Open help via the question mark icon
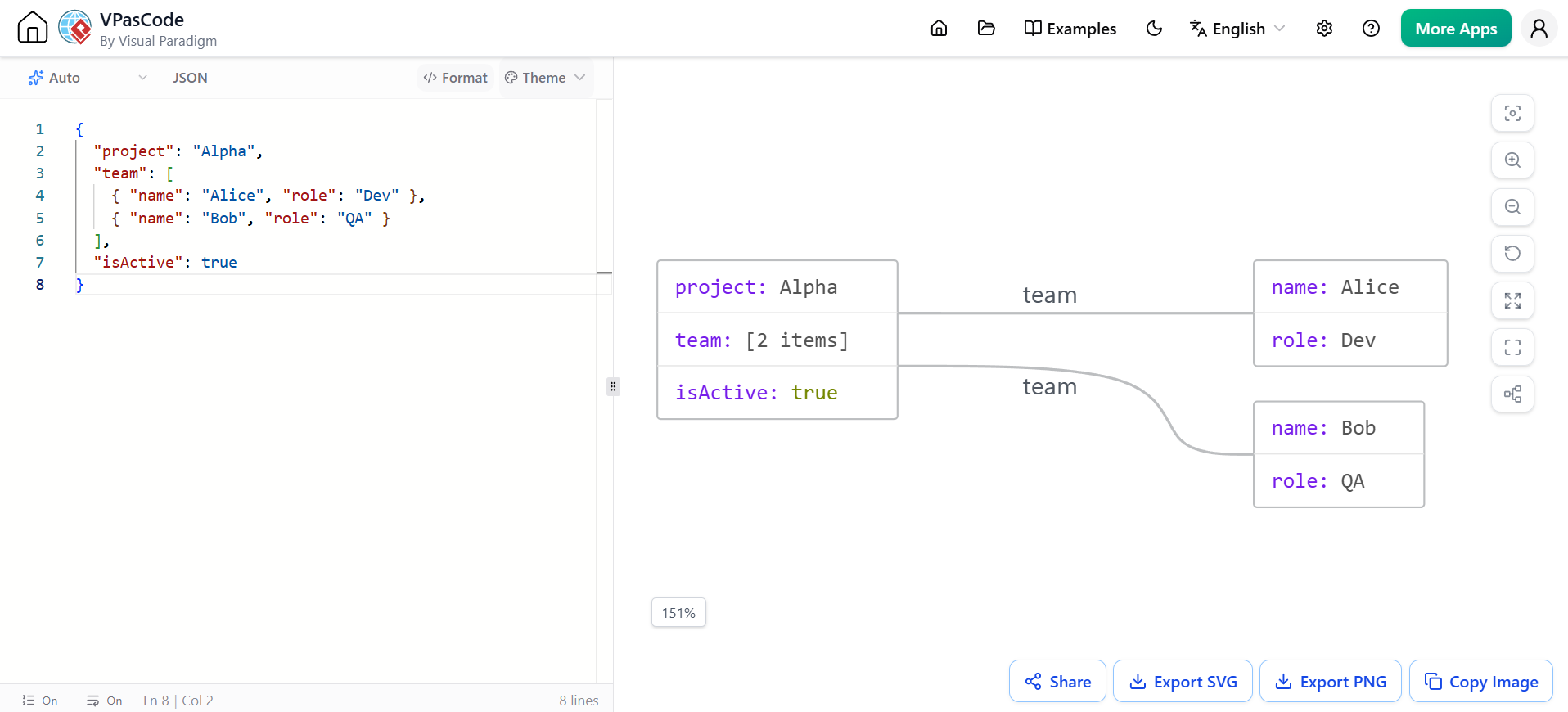 (1371, 29)
